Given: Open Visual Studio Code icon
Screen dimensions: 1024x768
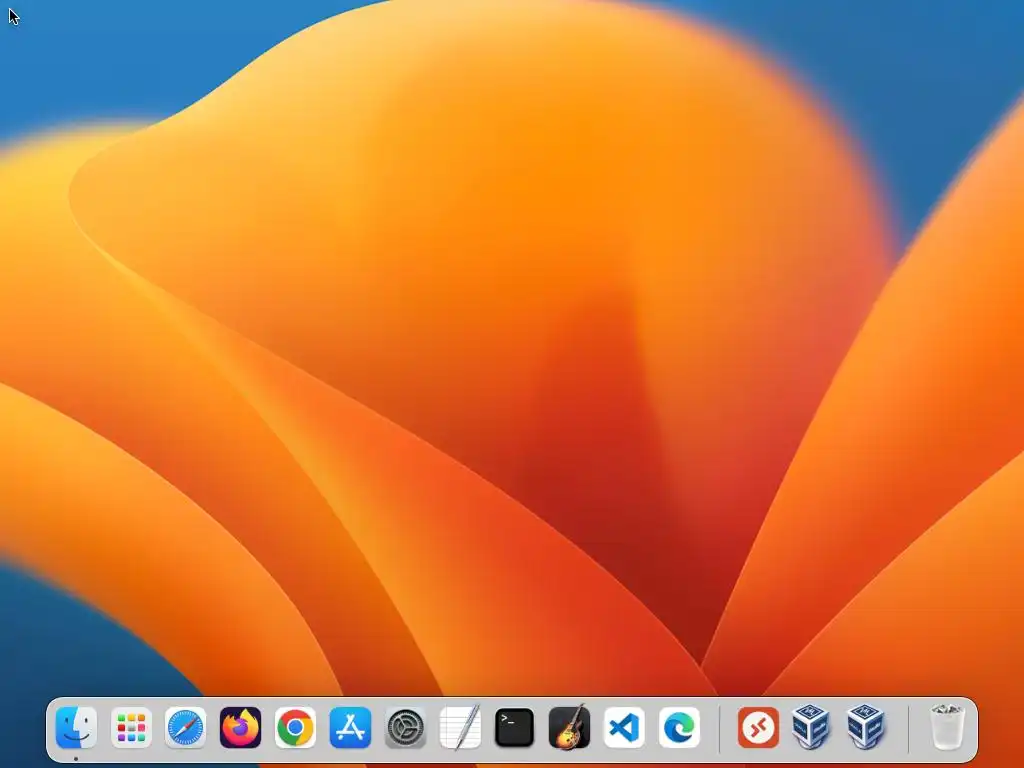Looking at the screenshot, I should (624, 727).
